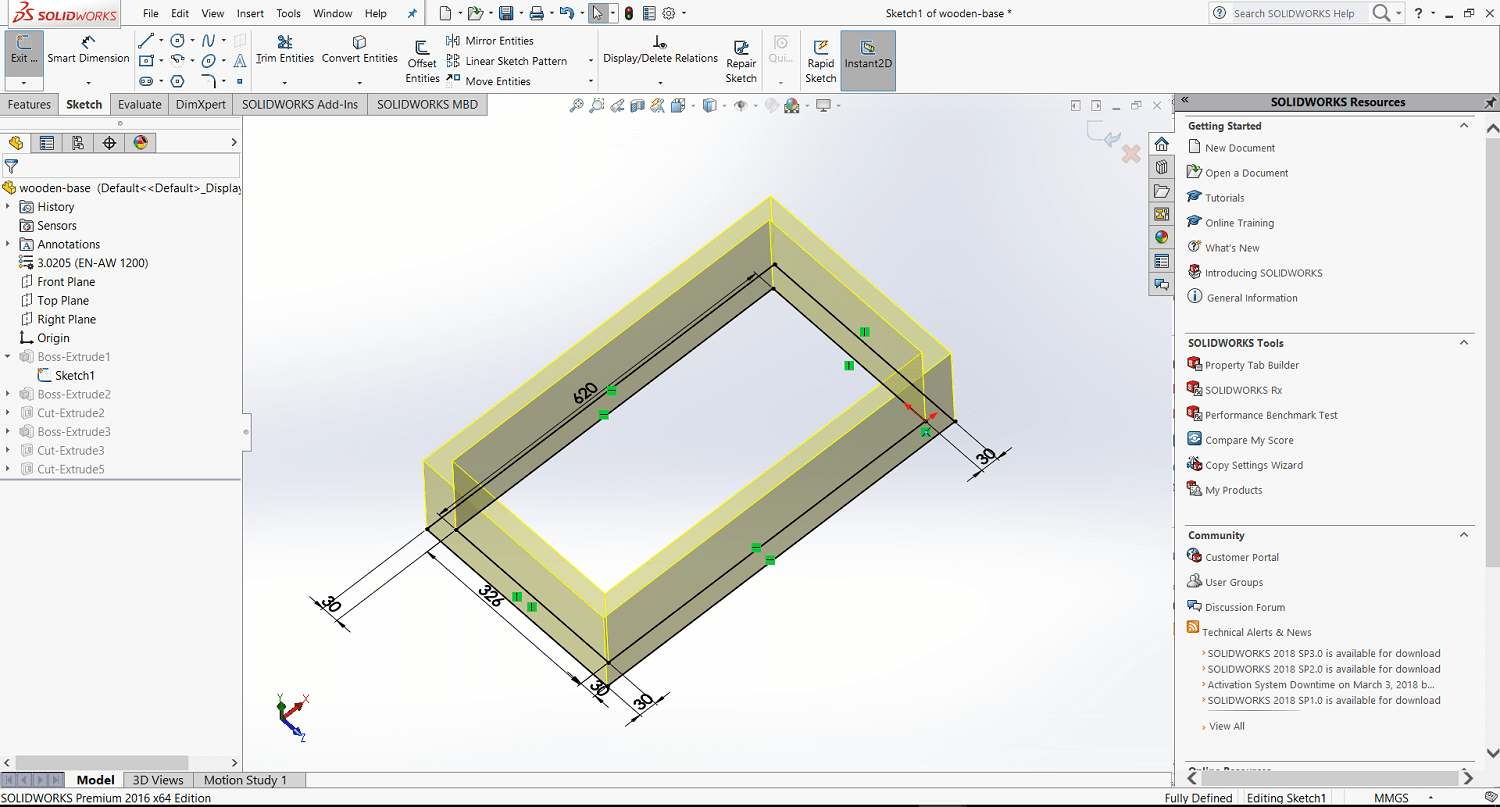Launch Performance Benchmark Test
This screenshot has width=1500, height=807.
coord(1271,415)
